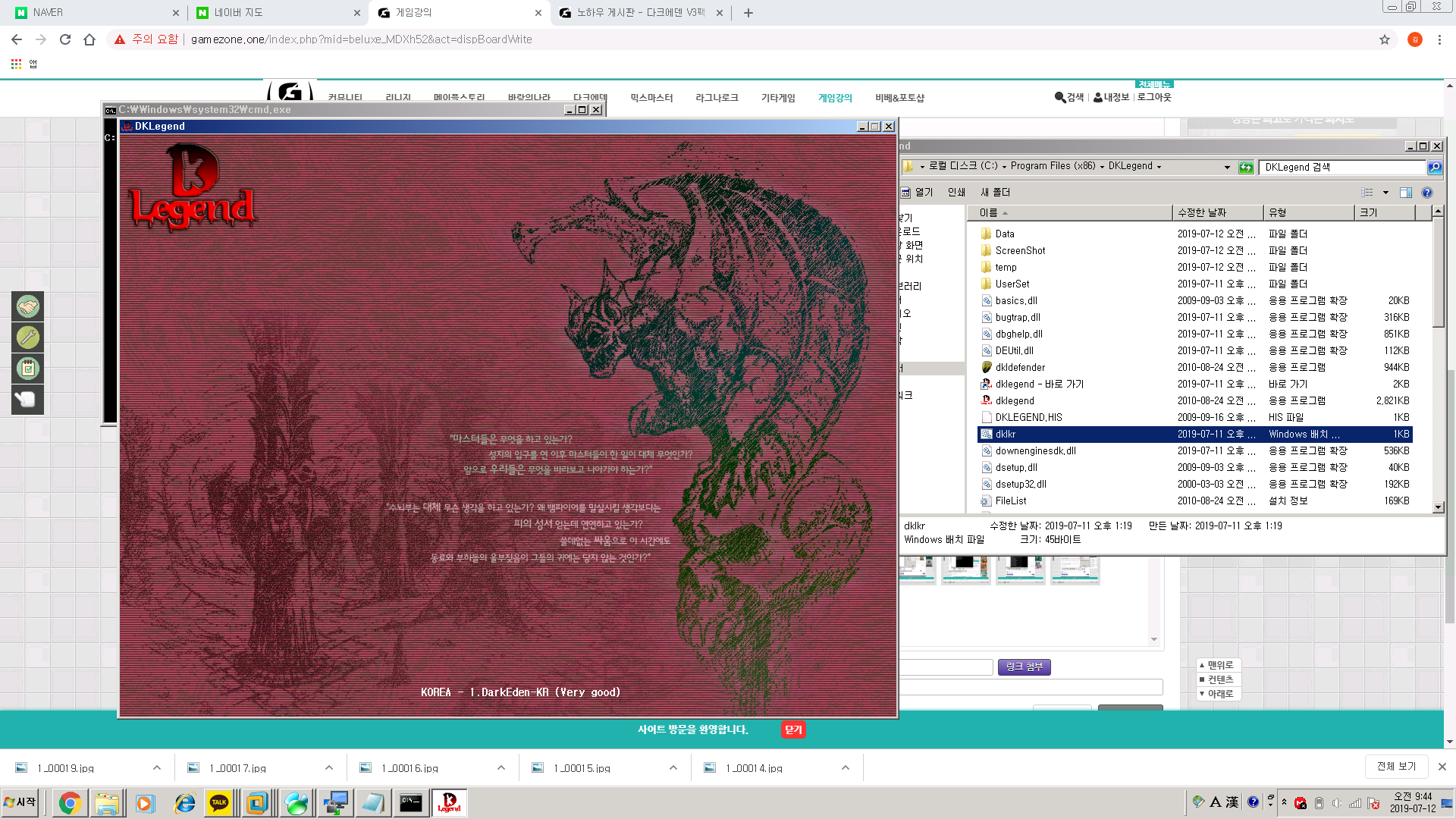Expand the local disk C: breadcrumb dropdown
Viewport: 1456px width, 819px height.
(x=1004, y=167)
